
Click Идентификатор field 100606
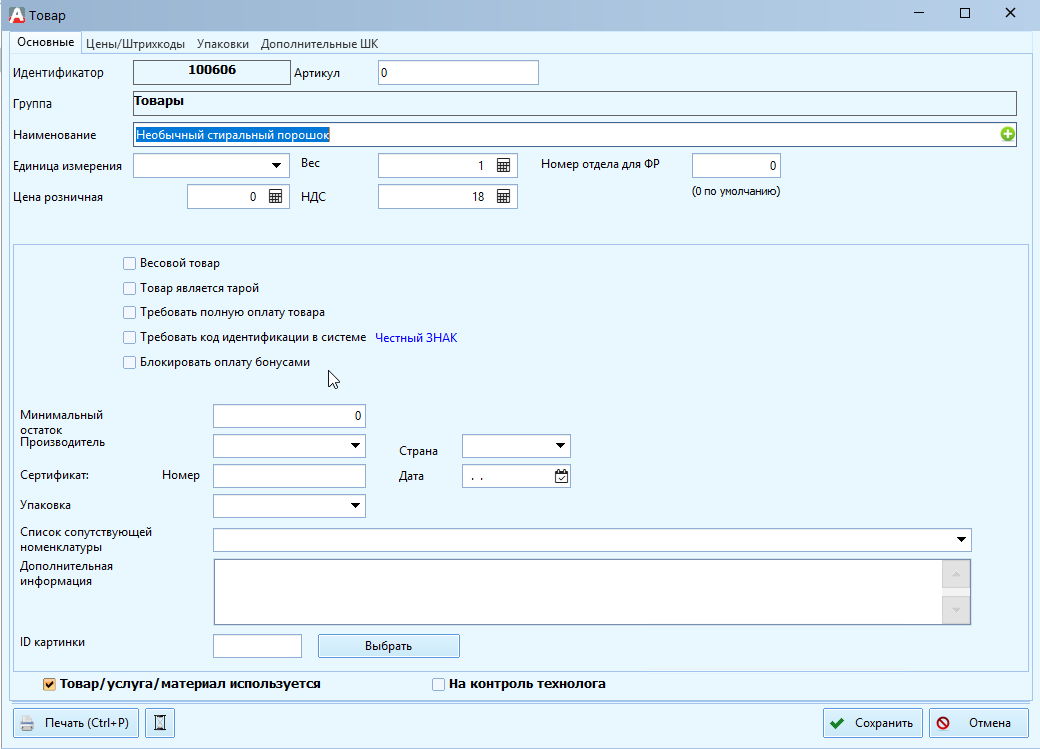(212, 72)
